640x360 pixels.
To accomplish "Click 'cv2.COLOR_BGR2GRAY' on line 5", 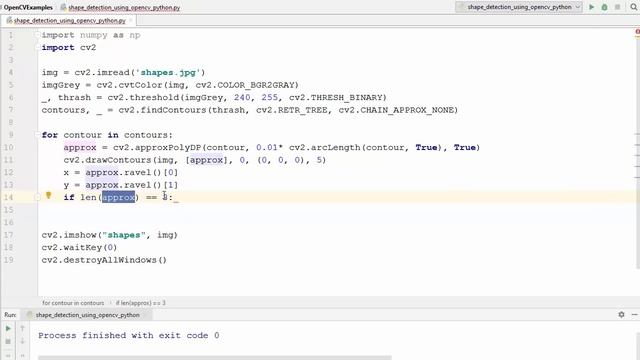I will 244,85.
